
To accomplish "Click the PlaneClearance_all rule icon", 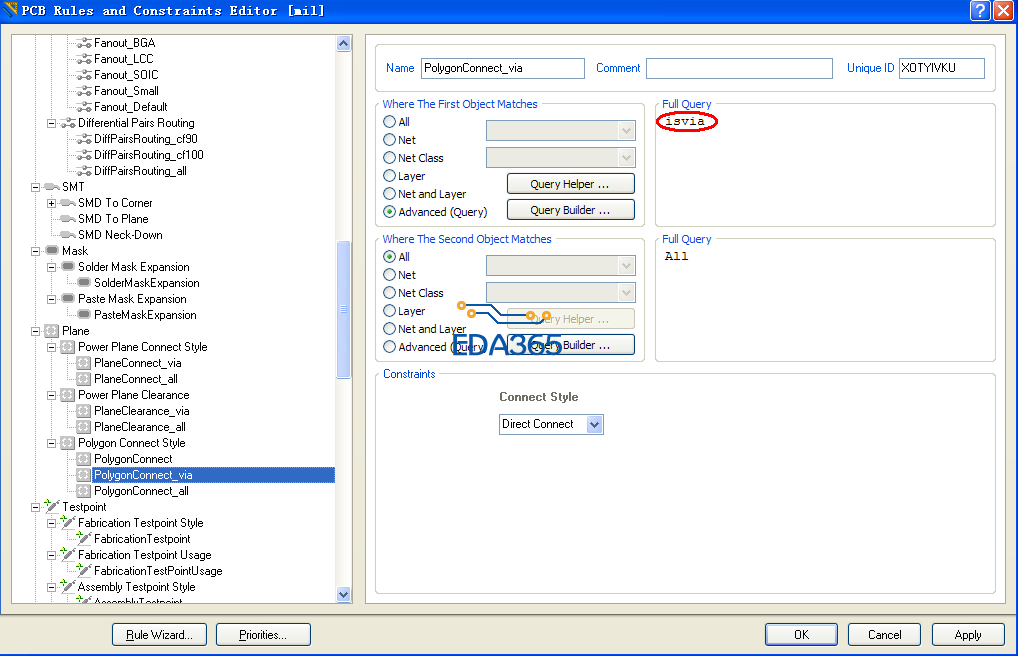I will [x=84, y=427].
